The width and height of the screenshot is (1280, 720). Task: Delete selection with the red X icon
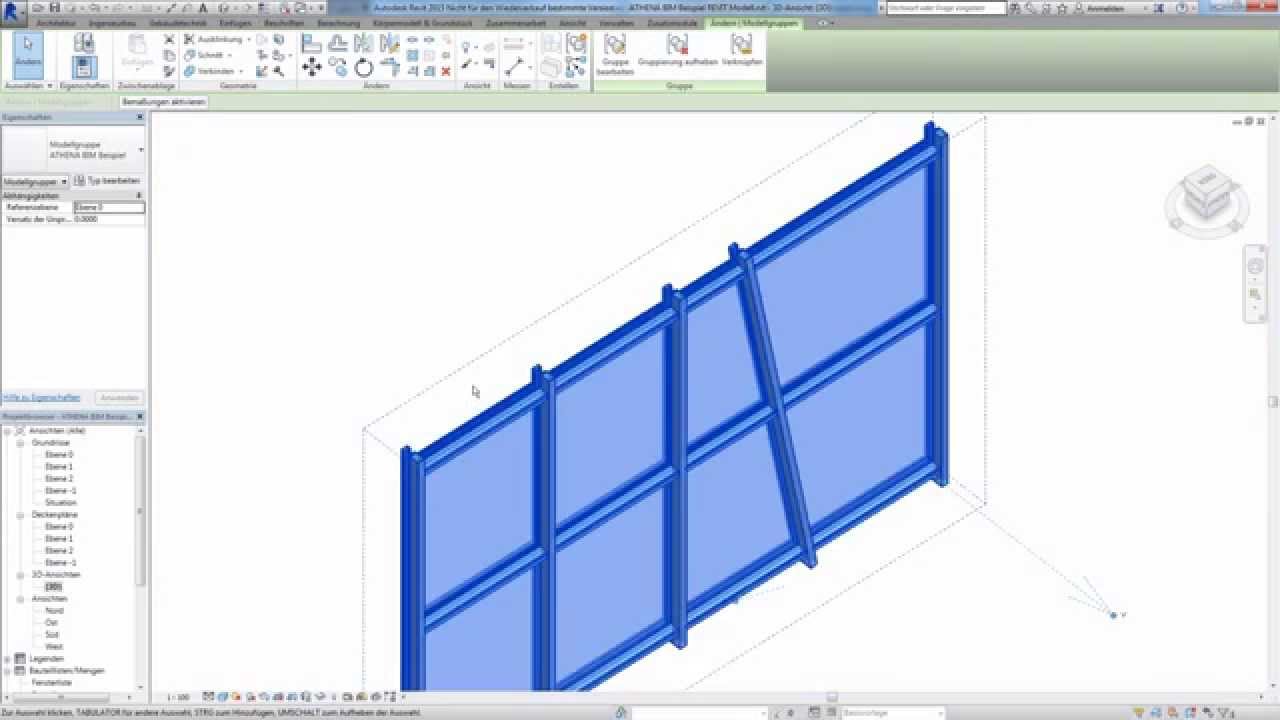coord(446,71)
